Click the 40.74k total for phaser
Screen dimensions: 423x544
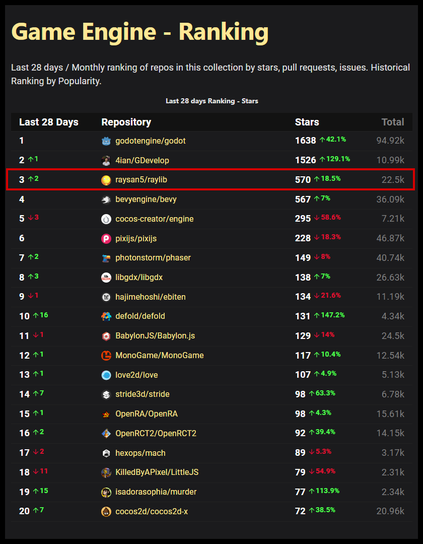pos(390,258)
